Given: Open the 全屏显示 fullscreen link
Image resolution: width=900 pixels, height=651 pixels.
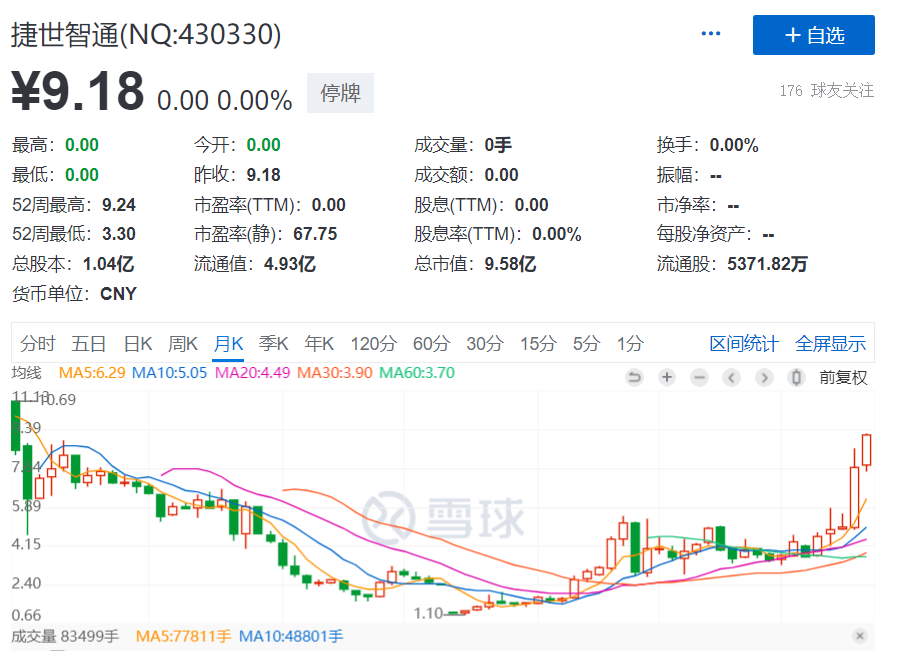Looking at the screenshot, I should 830,344.
